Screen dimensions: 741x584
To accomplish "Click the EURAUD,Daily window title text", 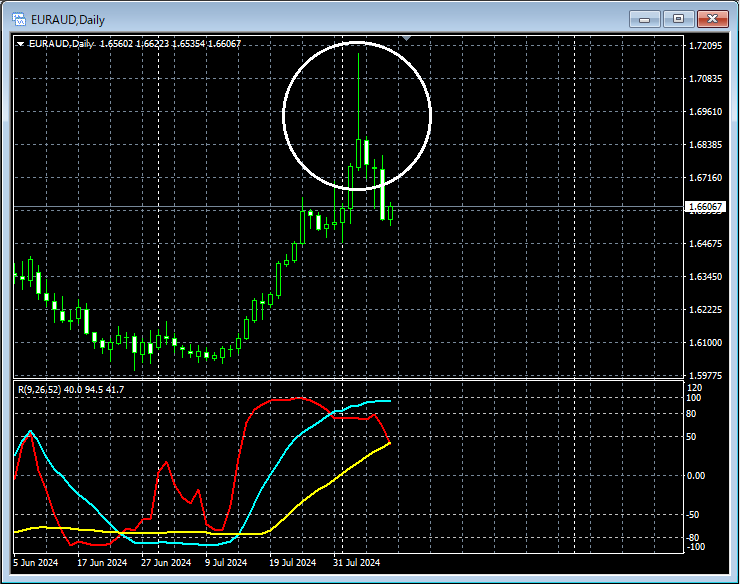I will [x=68, y=20].
